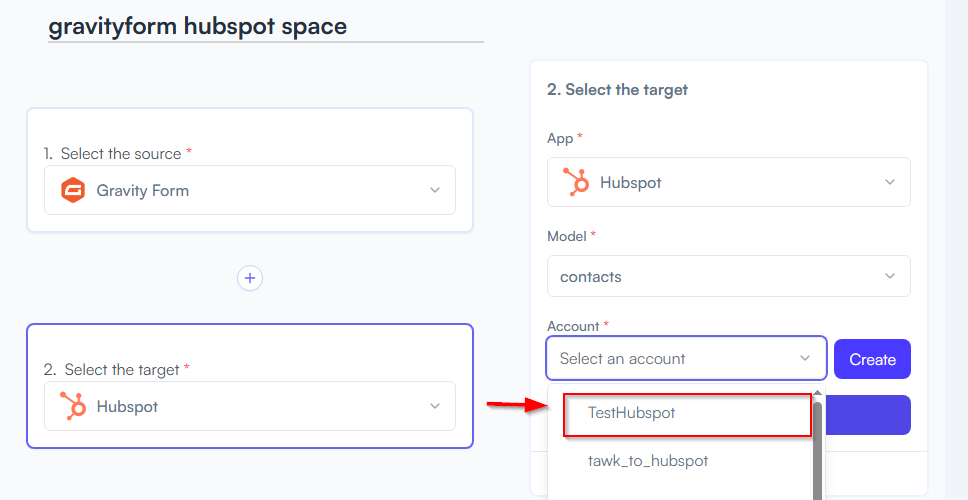Click the chevron in the contacts dropdown
This screenshot has width=968, height=500.
pos(890,276)
